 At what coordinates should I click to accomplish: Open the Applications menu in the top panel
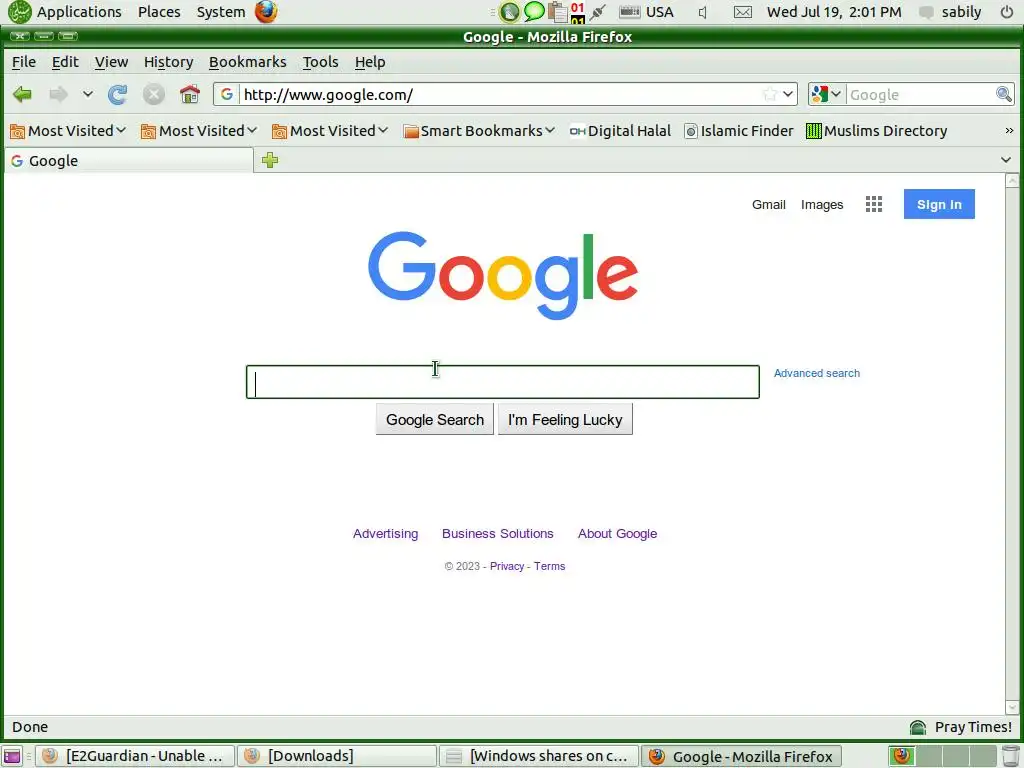pos(78,12)
